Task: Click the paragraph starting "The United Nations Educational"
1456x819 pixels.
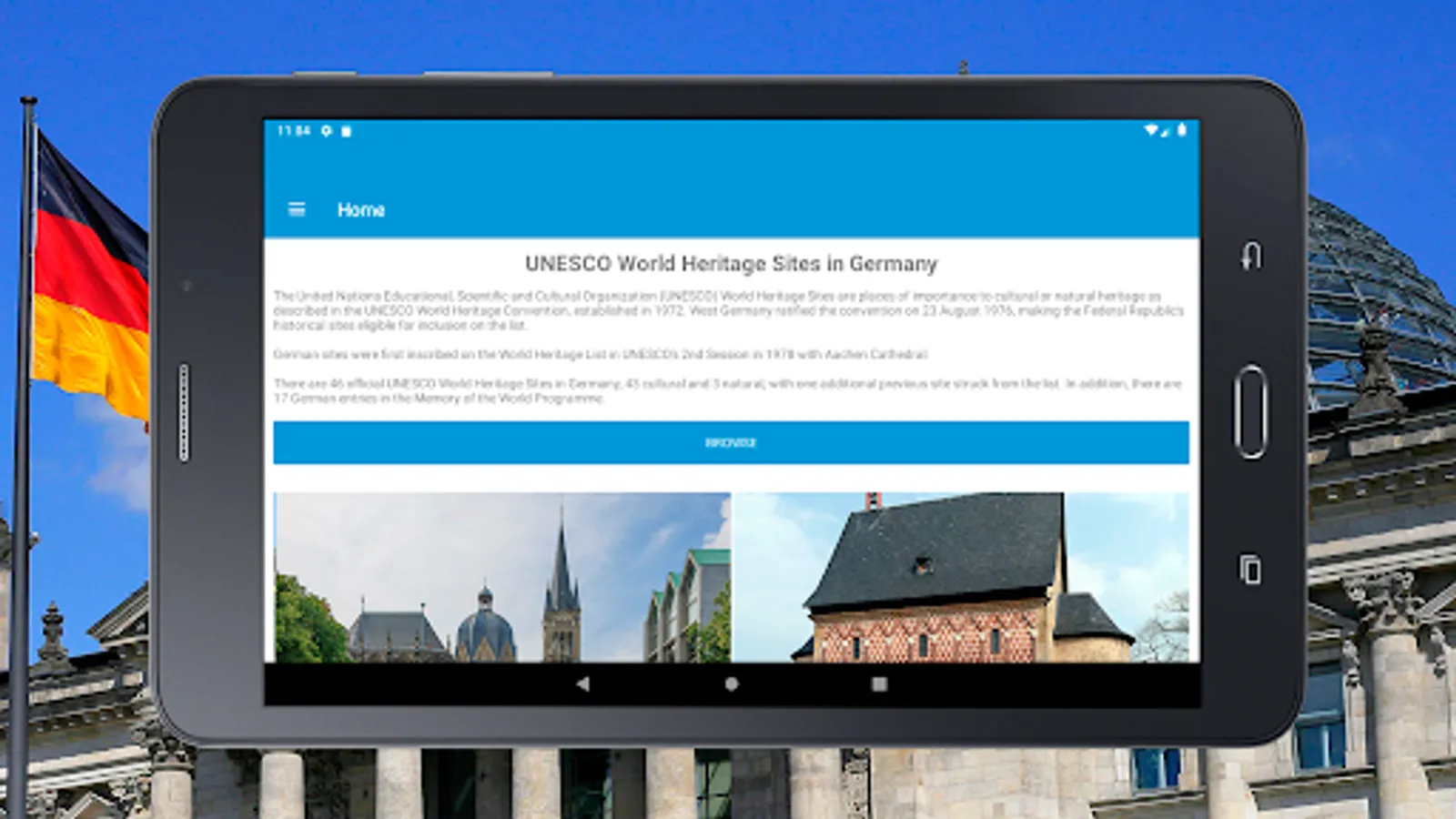Action: pos(729,310)
